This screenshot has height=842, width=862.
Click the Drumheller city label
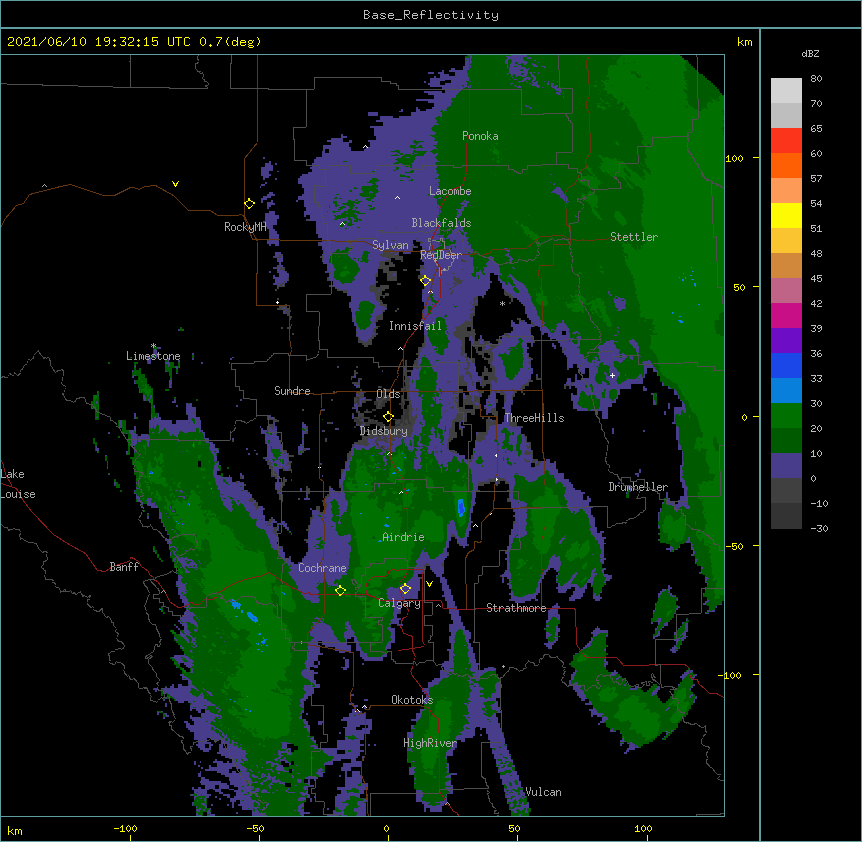pos(638,487)
